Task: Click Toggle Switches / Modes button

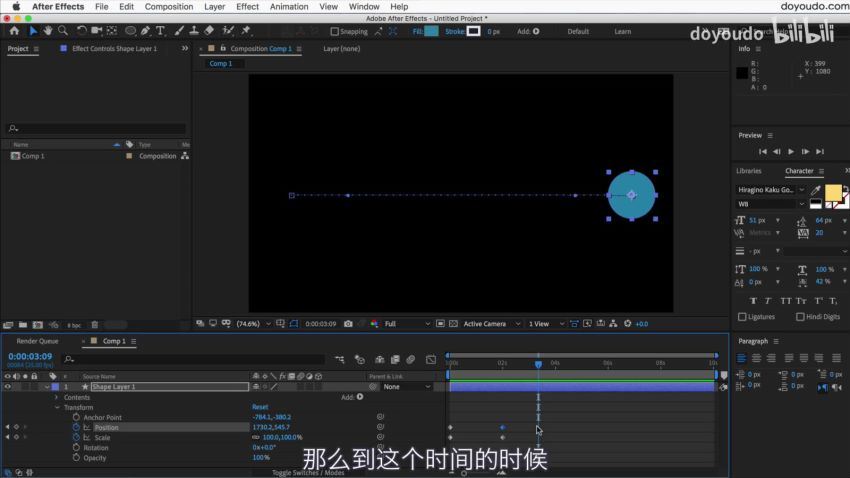Action: coord(308,473)
